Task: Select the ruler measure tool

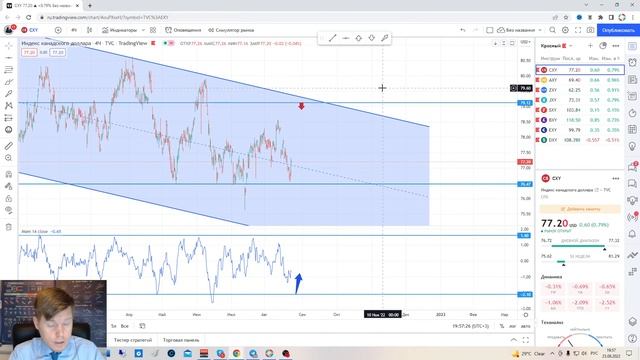Action: coord(9,146)
